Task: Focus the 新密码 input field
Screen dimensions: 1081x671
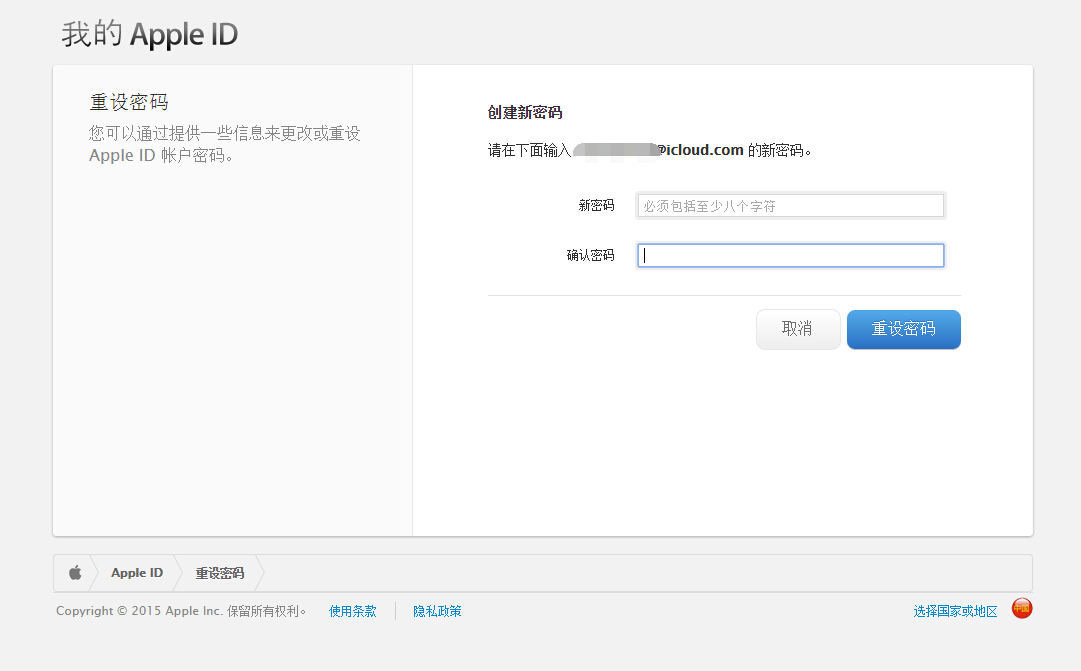Action: (791, 206)
